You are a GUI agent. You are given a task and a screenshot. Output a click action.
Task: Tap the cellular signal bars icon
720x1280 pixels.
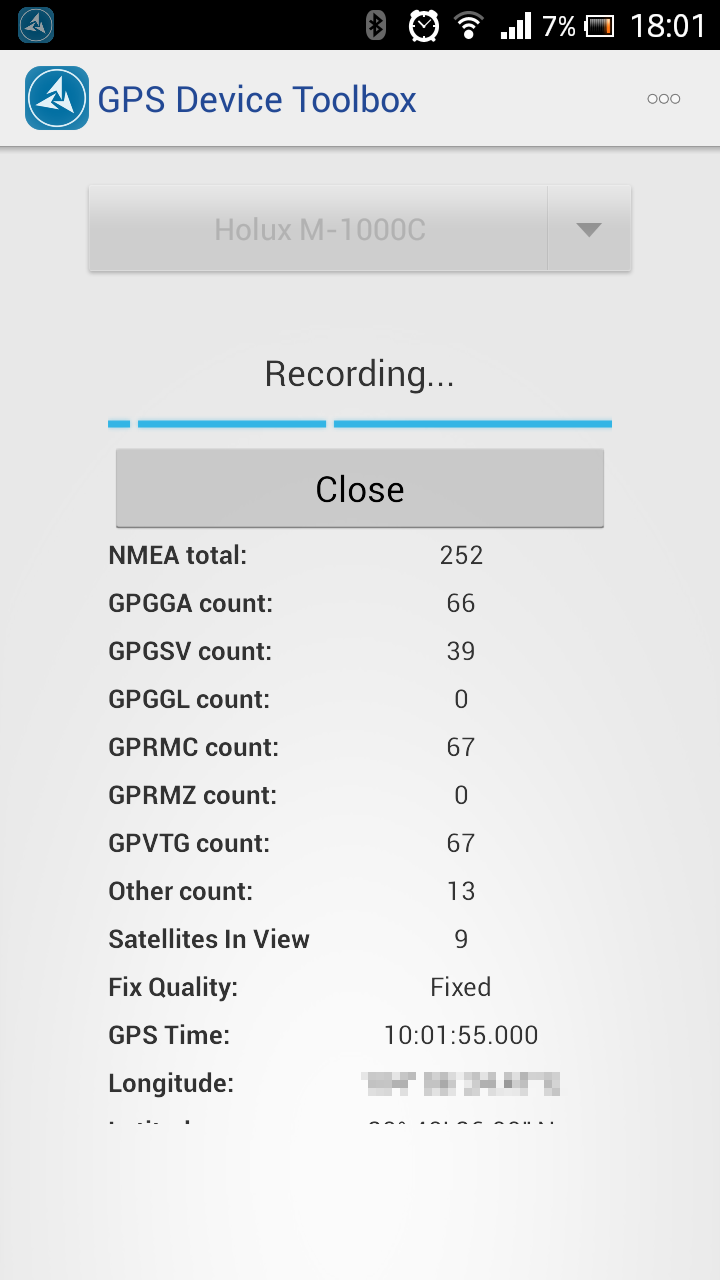[x=516, y=26]
